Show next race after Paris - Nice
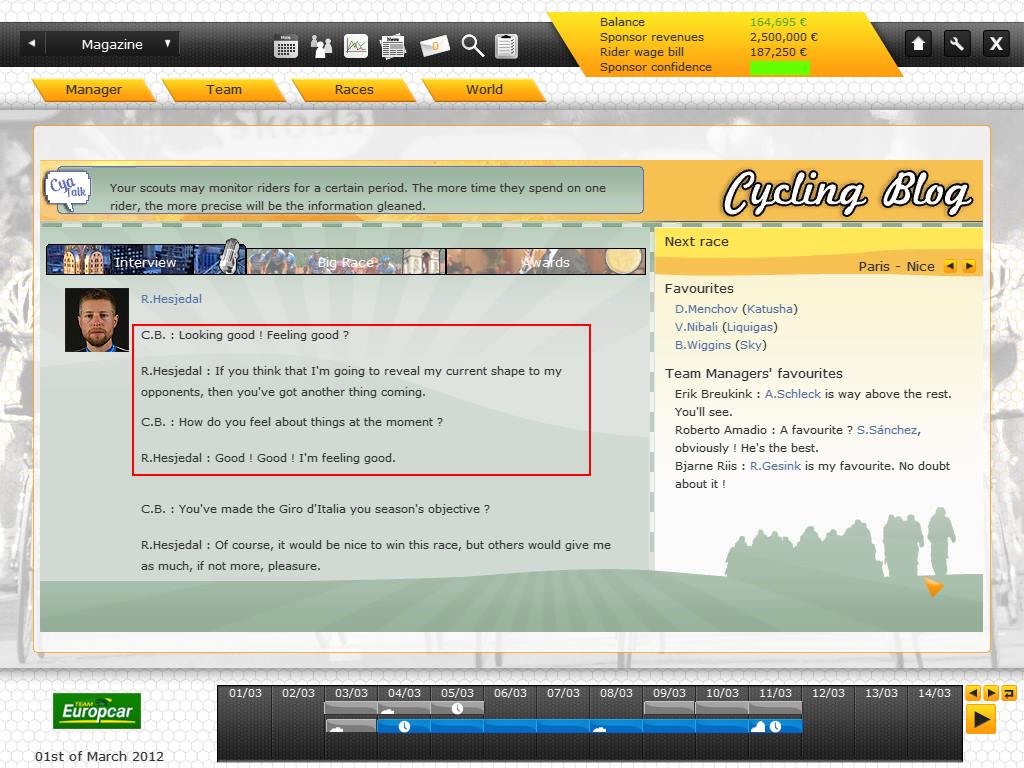Viewport: 1024px width, 768px height. [968, 266]
